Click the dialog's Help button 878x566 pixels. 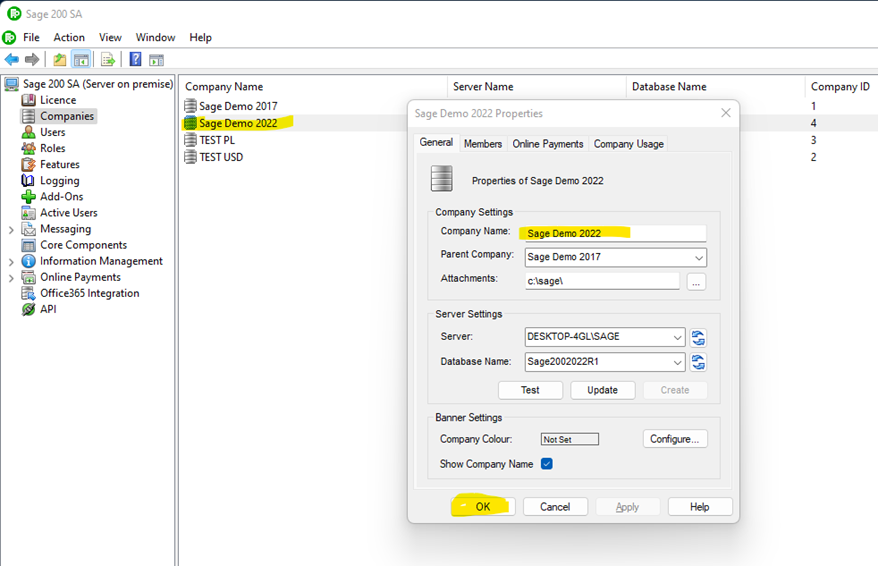699,507
